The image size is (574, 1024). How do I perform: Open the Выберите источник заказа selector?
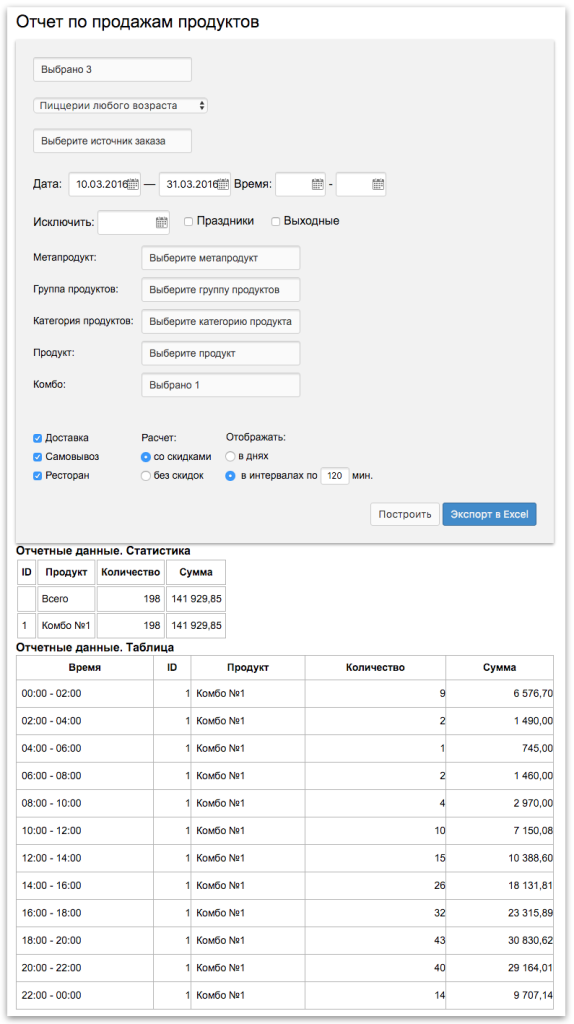pyautogui.click(x=112, y=140)
